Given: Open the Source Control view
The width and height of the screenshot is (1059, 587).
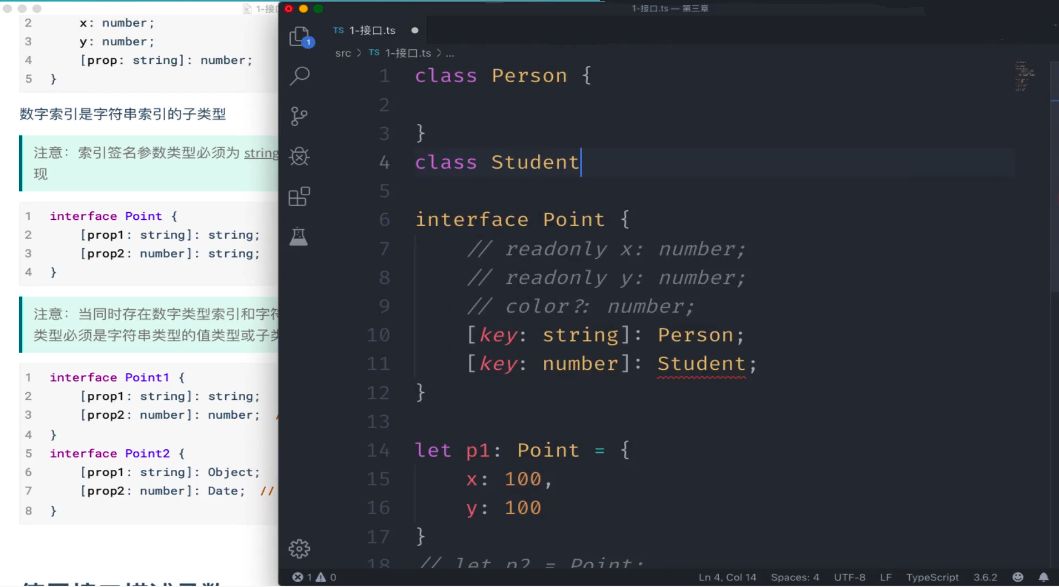Looking at the screenshot, I should [x=299, y=116].
